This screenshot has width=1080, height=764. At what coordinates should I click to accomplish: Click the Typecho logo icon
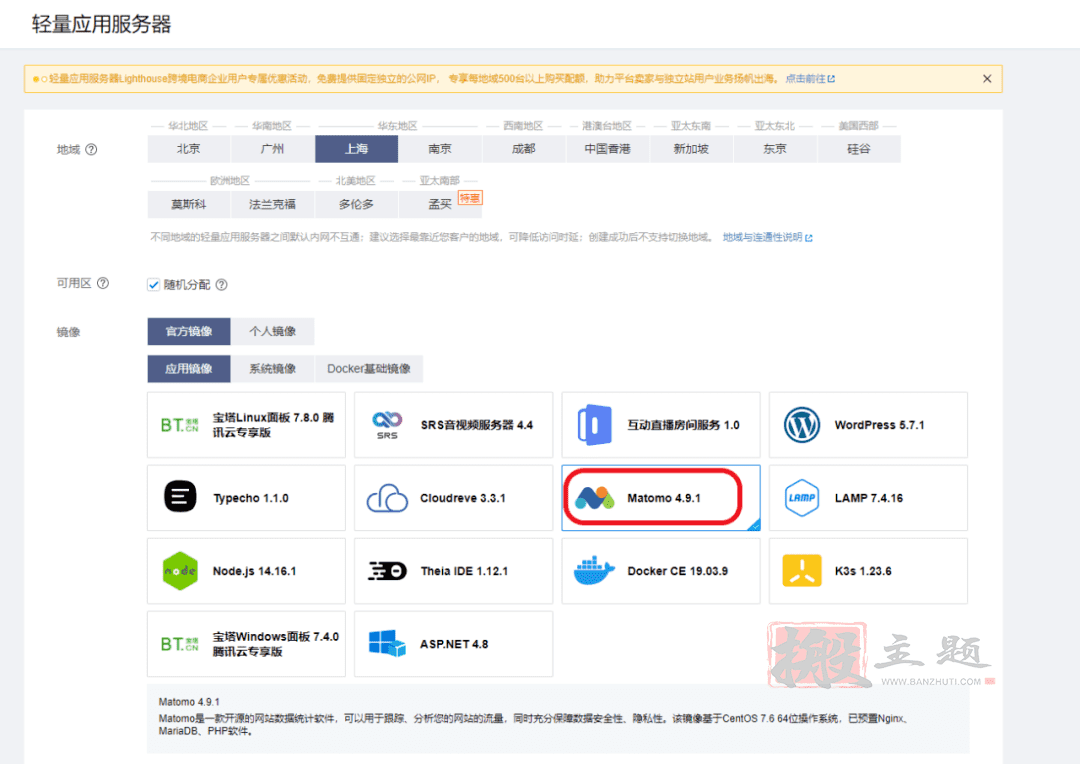tap(180, 497)
